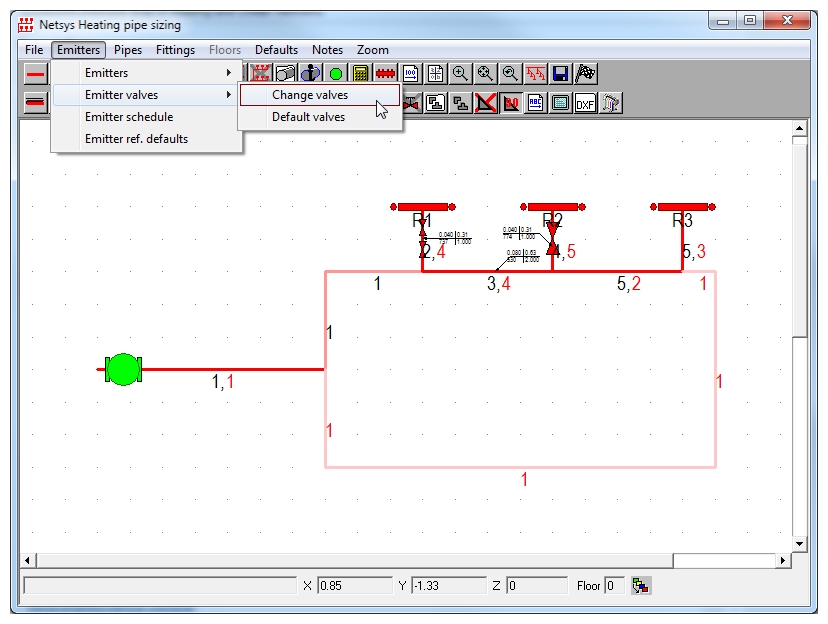Click the pipe label "1,1" near the pump

pyautogui.click(x=222, y=382)
